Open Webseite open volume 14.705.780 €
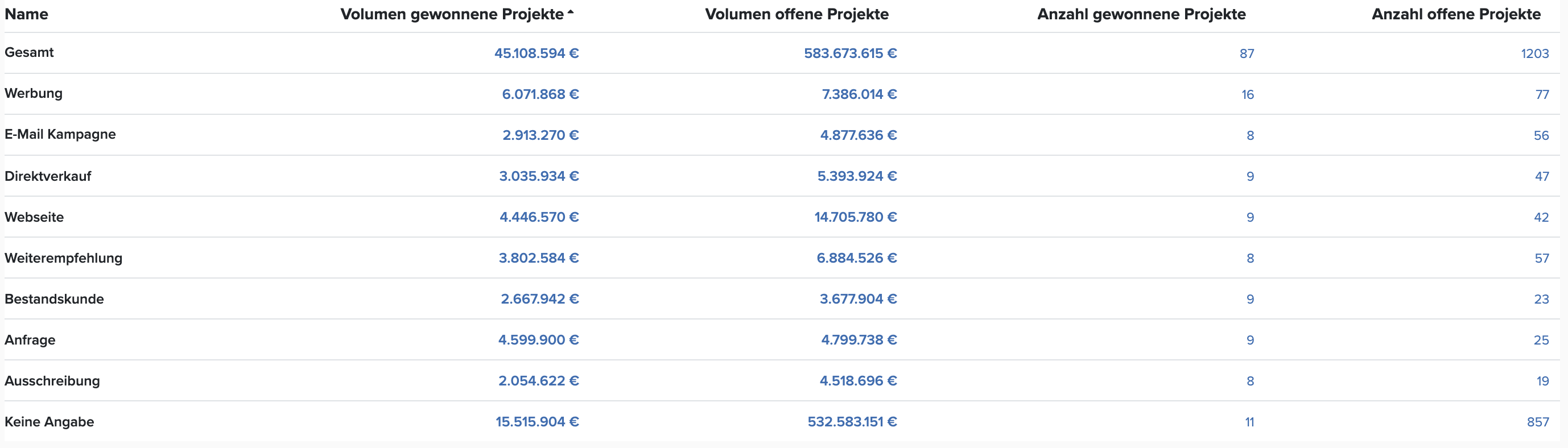This screenshot has width=1568, height=448. click(x=856, y=217)
